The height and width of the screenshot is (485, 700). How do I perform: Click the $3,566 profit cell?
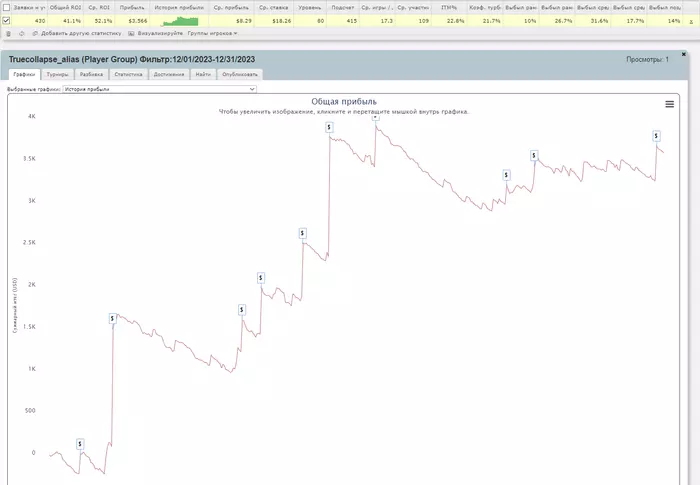pyautogui.click(x=132, y=21)
